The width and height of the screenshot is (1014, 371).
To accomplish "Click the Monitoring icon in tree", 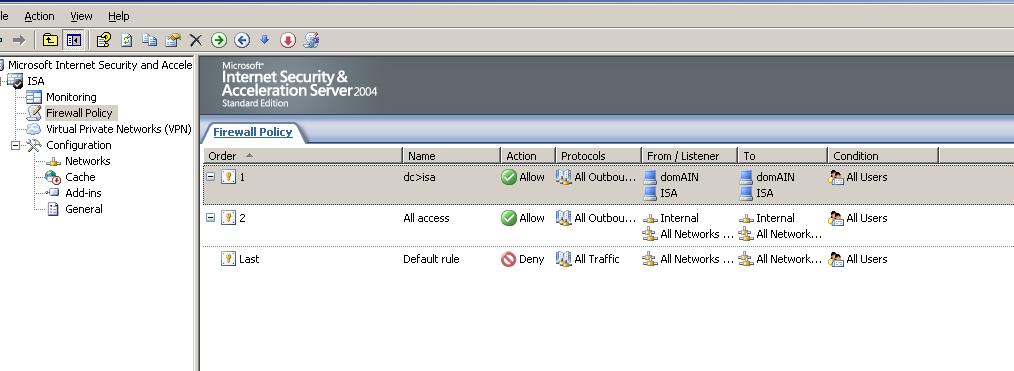I will coord(34,97).
